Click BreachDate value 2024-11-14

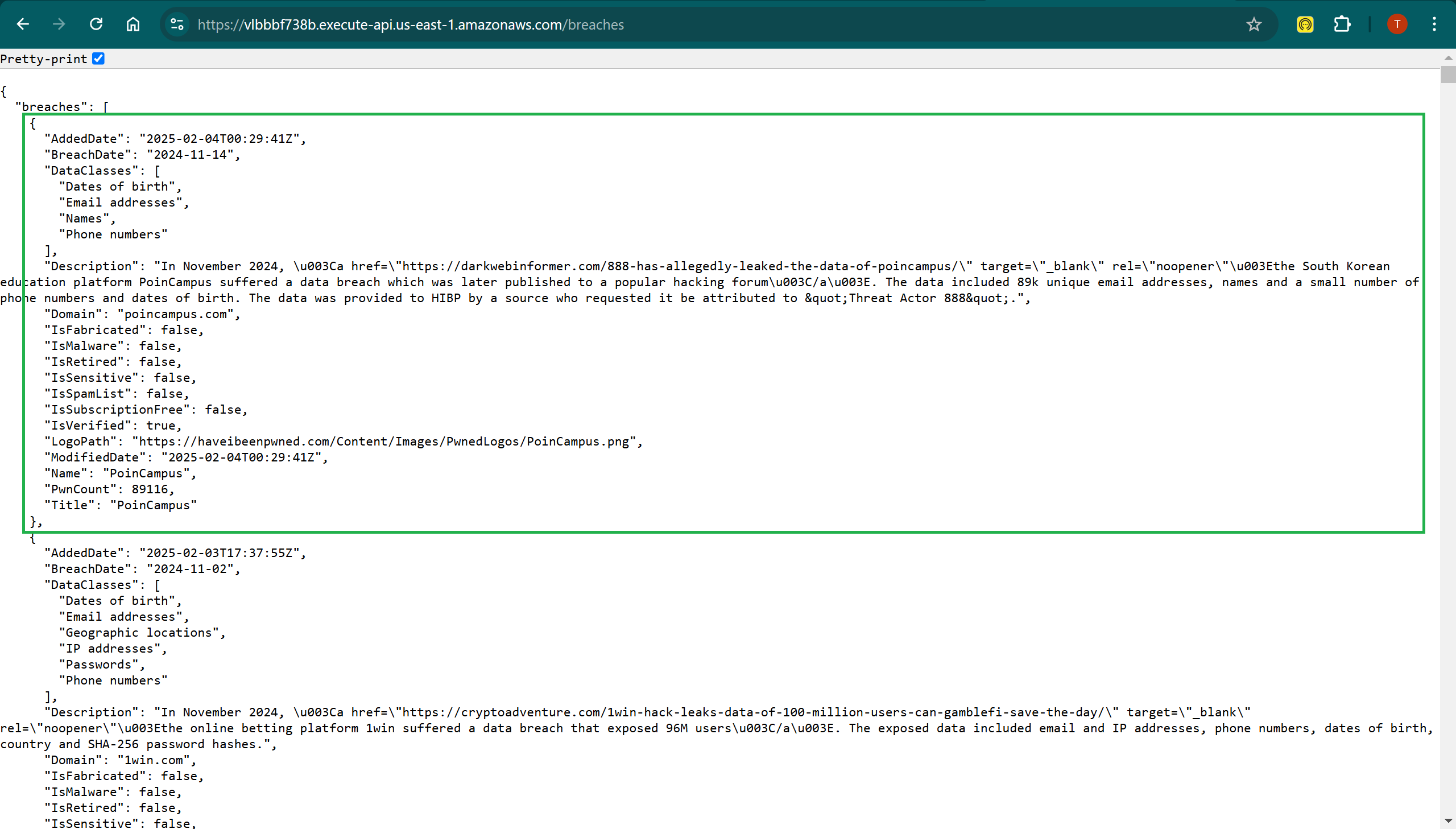[x=190, y=155]
